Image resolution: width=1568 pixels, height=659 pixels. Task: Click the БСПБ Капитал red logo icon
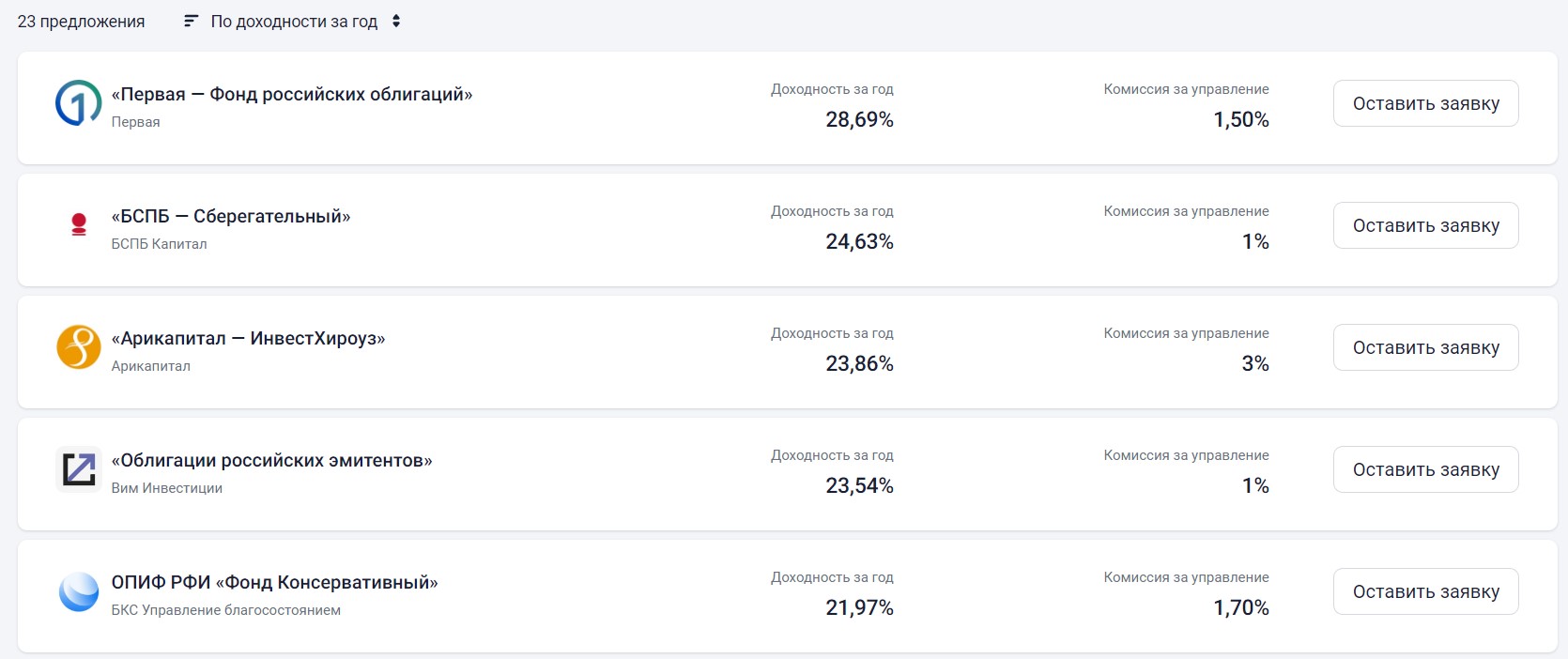tap(79, 225)
